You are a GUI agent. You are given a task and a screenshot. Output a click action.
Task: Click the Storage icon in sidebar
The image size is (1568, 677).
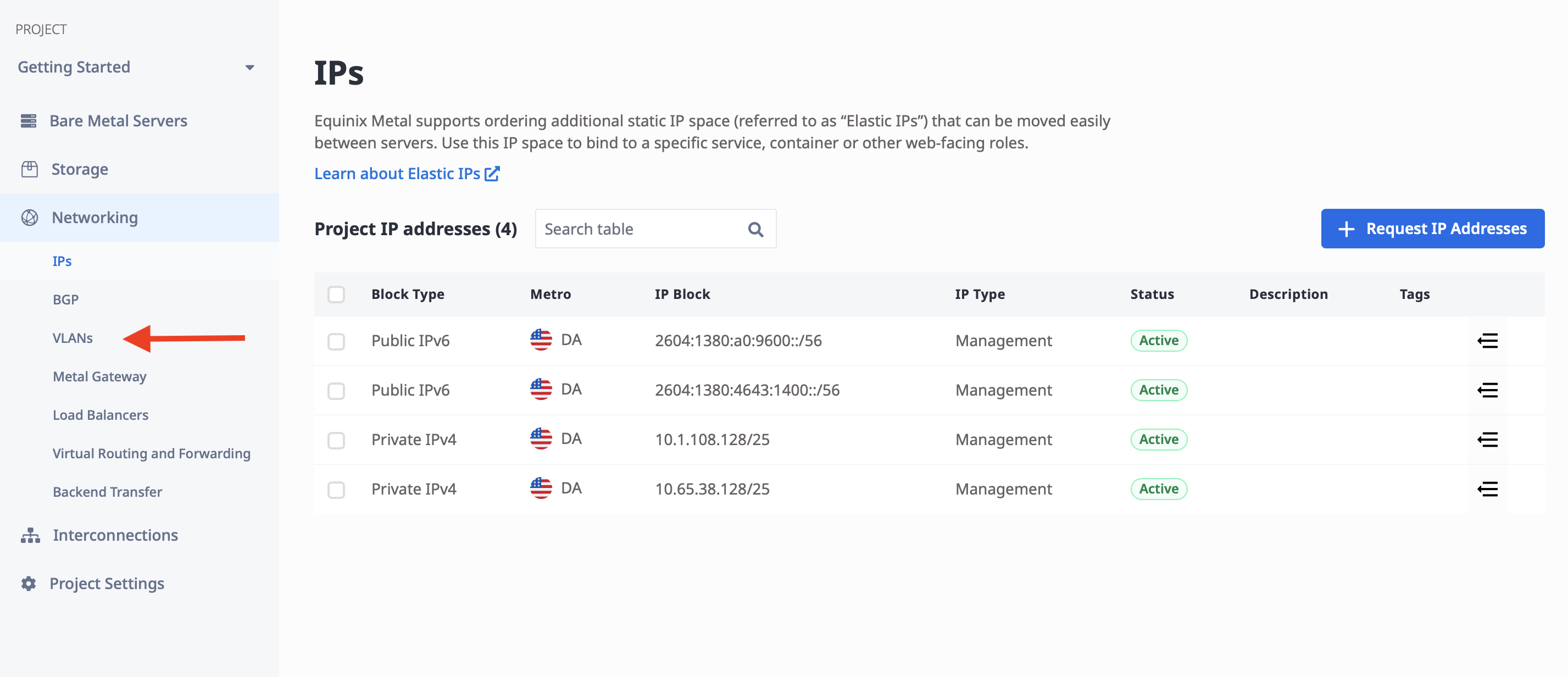pos(28,168)
